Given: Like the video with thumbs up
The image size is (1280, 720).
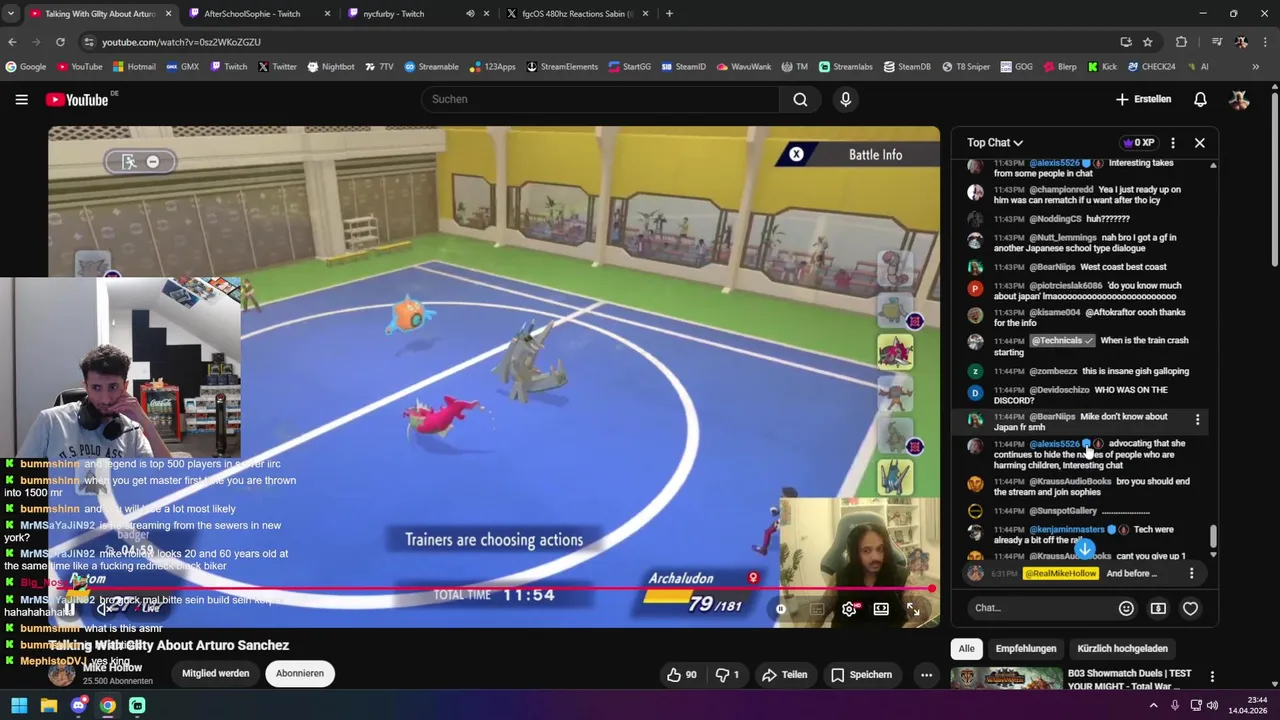Looking at the screenshot, I should click(682, 674).
